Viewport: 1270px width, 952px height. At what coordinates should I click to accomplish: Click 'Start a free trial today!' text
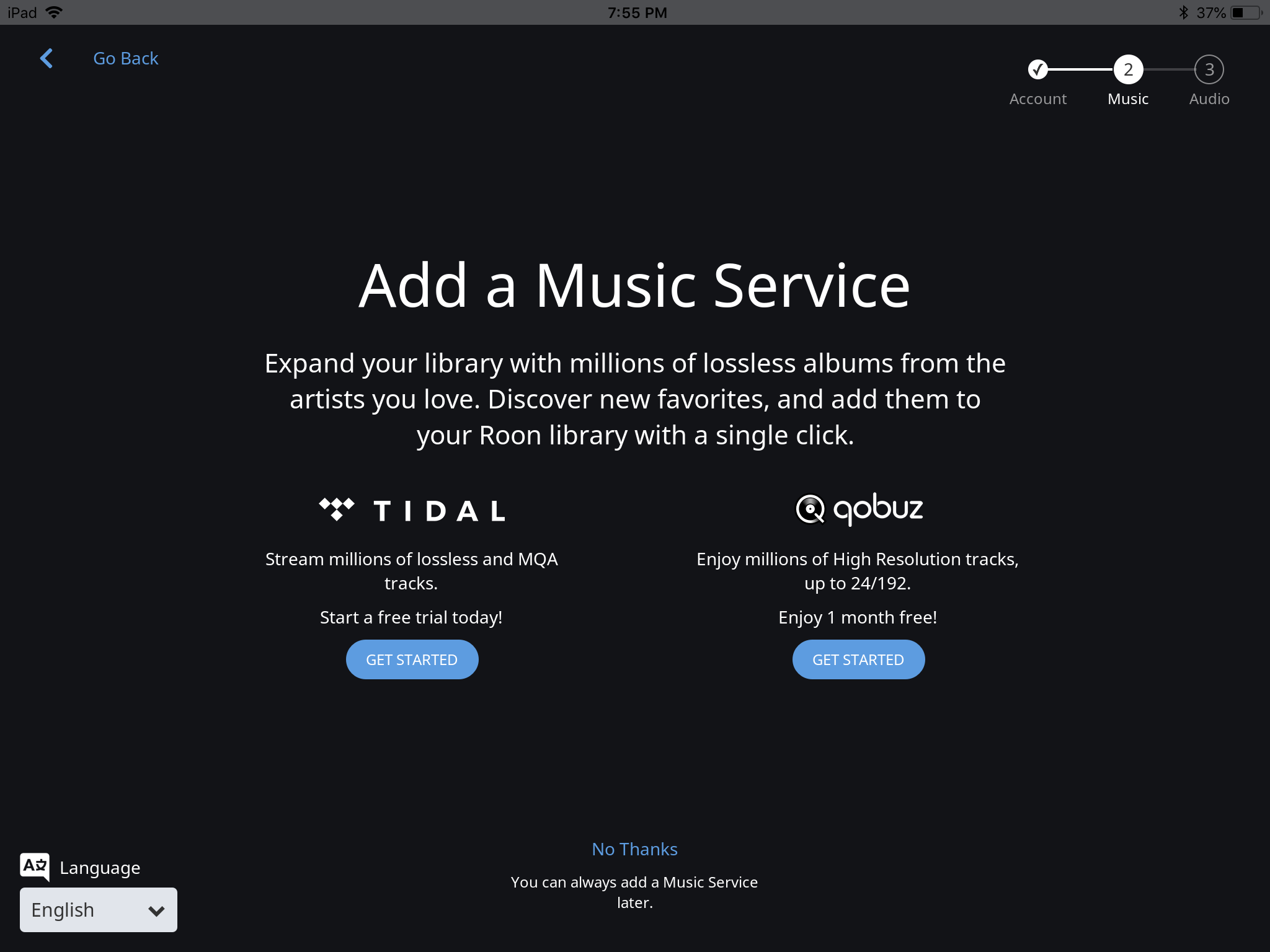(x=411, y=617)
